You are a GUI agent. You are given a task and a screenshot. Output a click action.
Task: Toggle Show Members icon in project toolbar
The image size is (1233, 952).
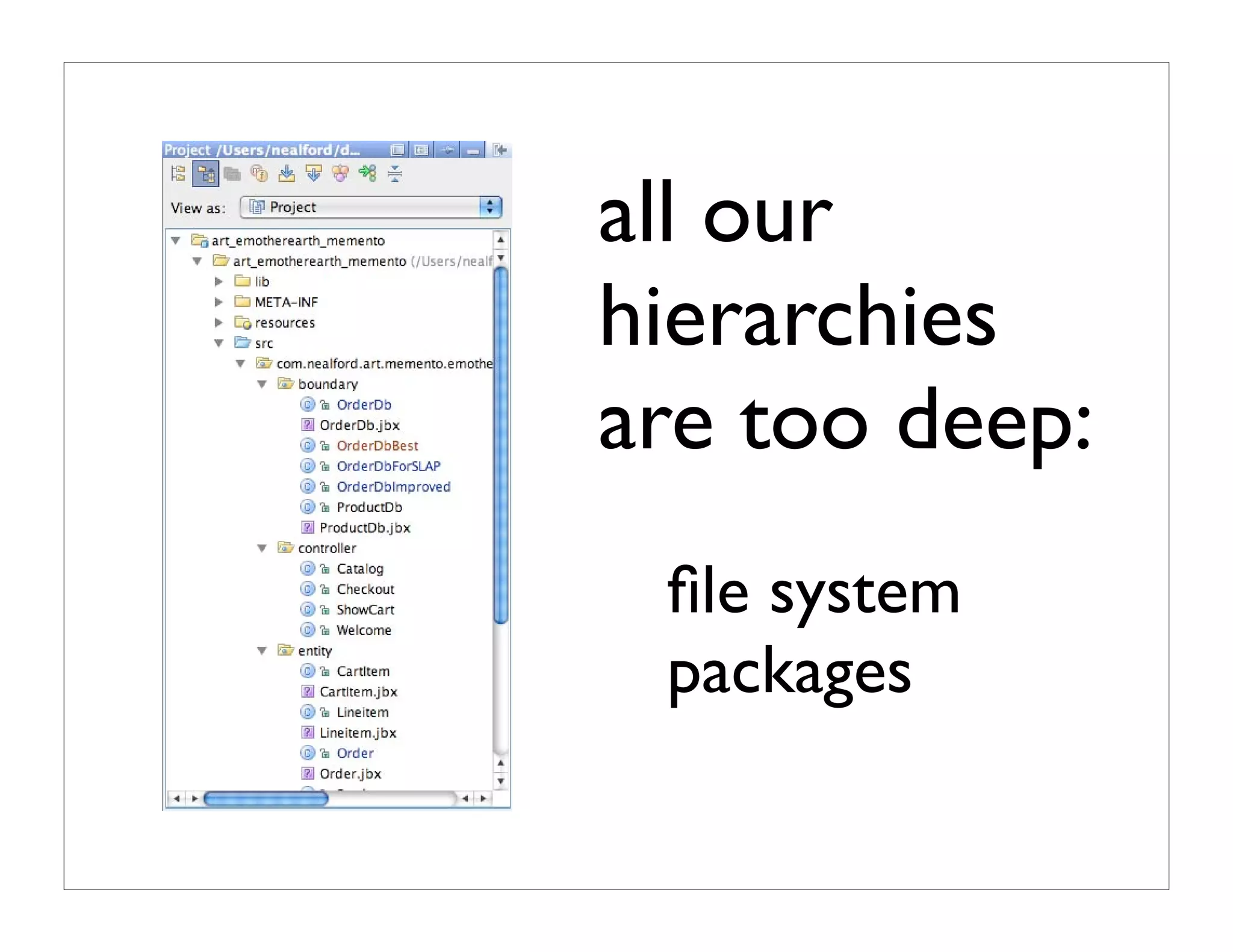(x=259, y=174)
